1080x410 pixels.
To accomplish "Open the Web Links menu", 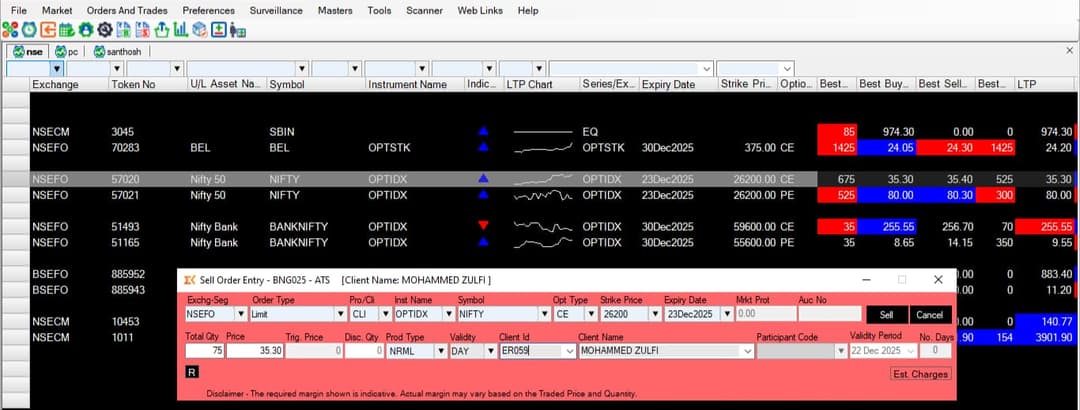I will 480,10.
